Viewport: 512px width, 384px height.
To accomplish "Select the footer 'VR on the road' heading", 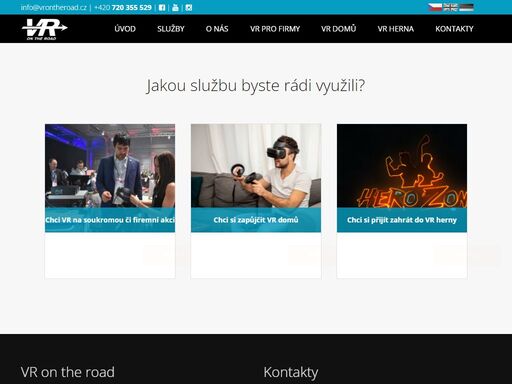I will coord(68,372).
